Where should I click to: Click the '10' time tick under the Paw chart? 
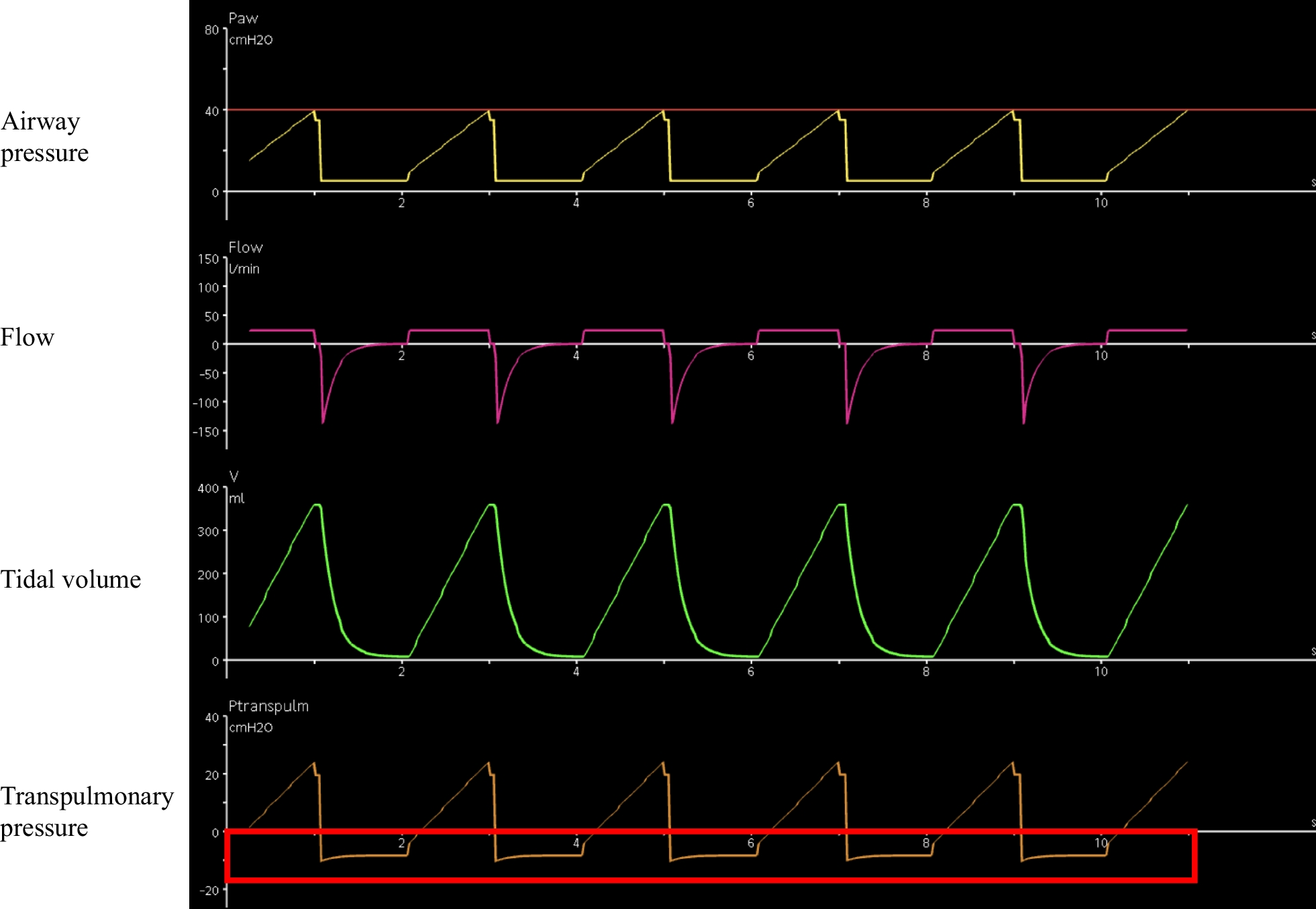[x=1101, y=203]
